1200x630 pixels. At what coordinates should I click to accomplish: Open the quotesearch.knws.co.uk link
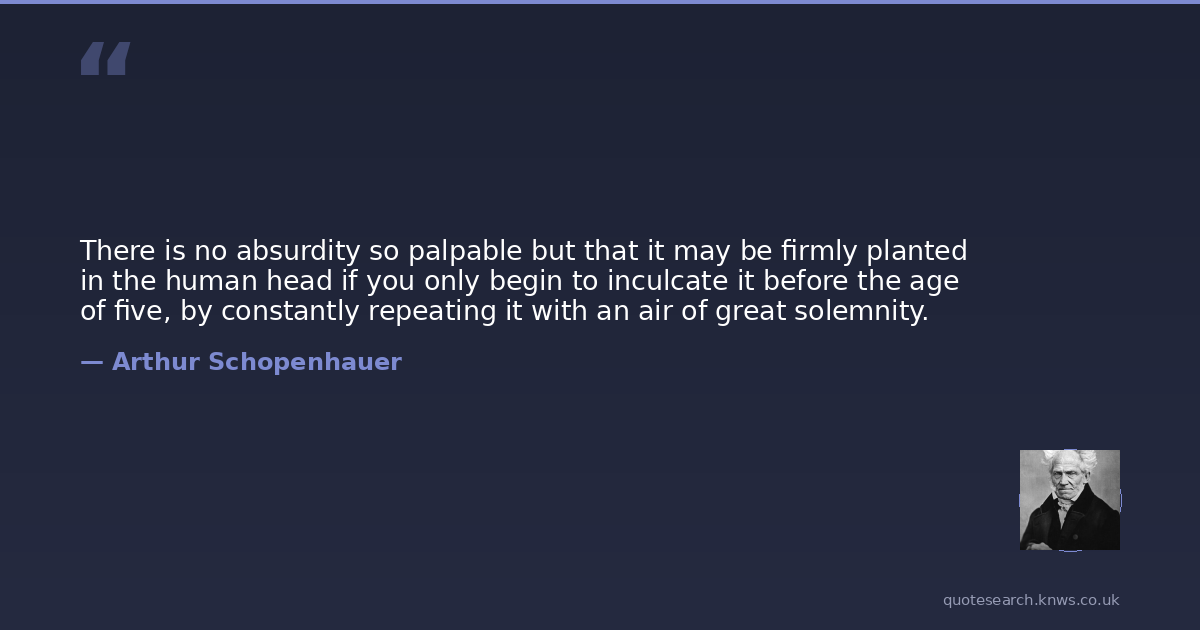[x=1030, y=600]
